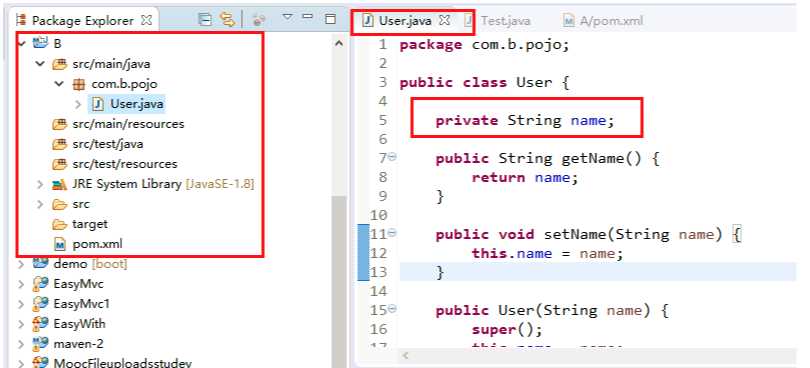
Task: Select the src/test/java folder
Action: click(107, 144)
